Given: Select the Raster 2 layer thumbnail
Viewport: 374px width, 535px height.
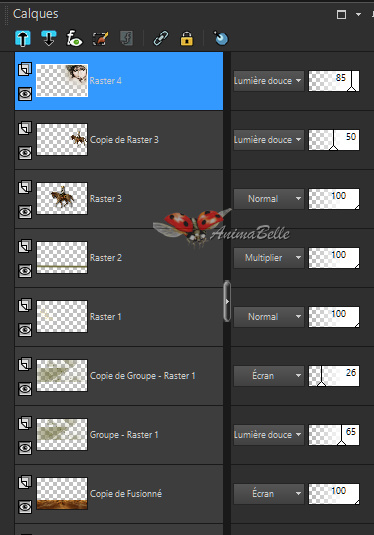Looking at the screenshot, I should click(x=62, y=258).
